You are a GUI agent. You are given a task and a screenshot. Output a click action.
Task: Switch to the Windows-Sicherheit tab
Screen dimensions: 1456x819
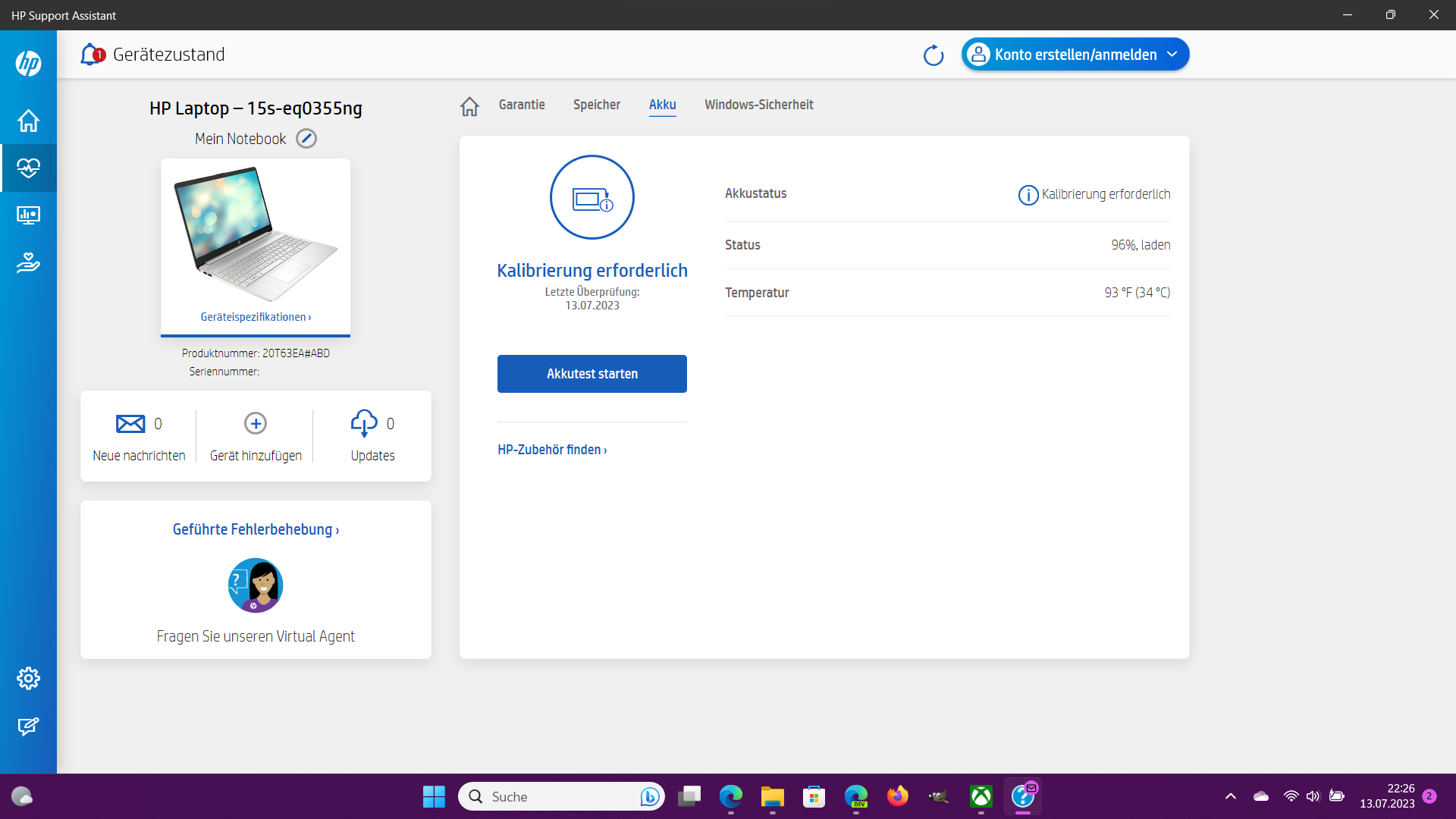click(758, 105)
